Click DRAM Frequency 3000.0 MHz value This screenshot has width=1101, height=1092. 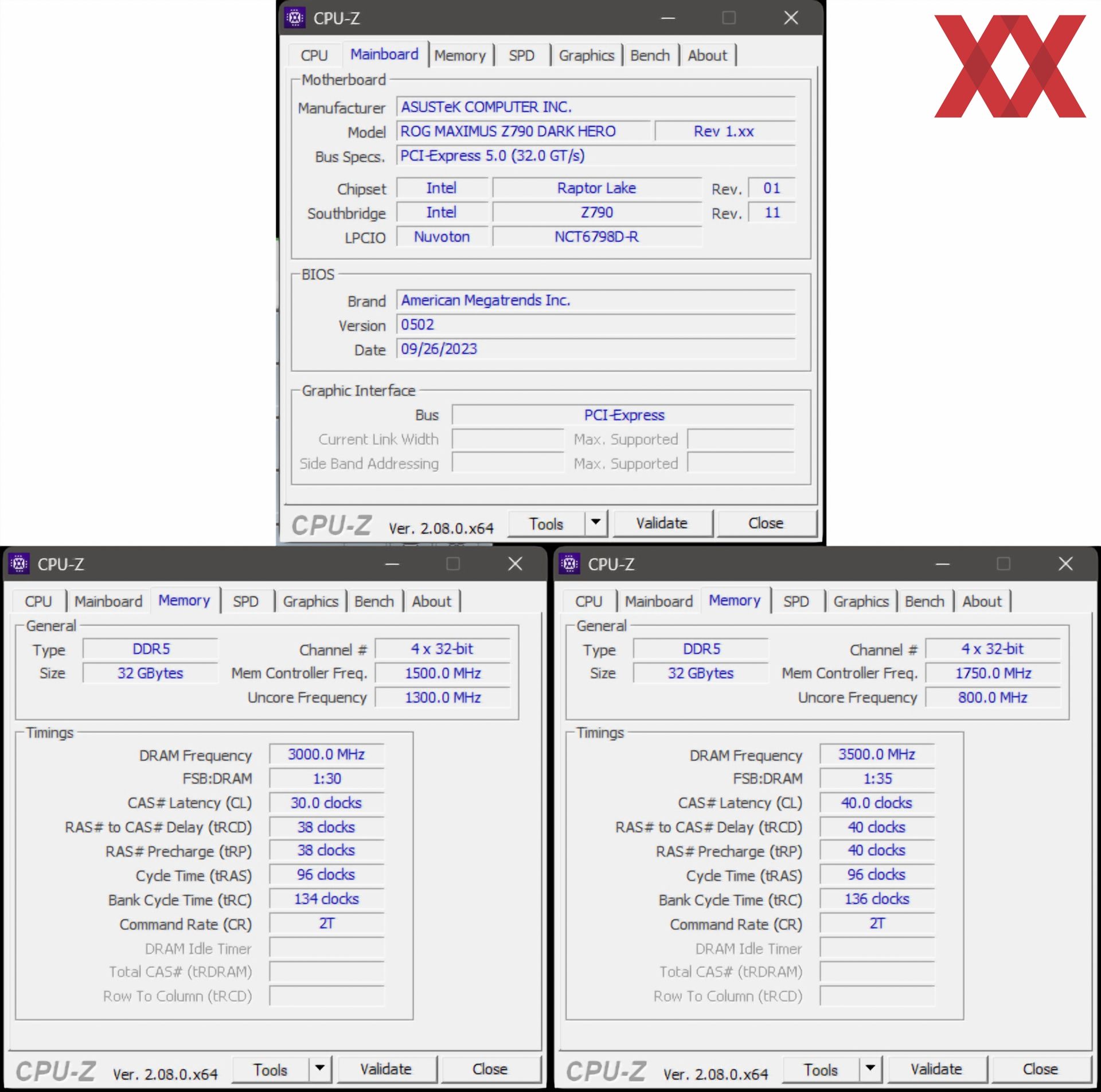click(326, 754)
